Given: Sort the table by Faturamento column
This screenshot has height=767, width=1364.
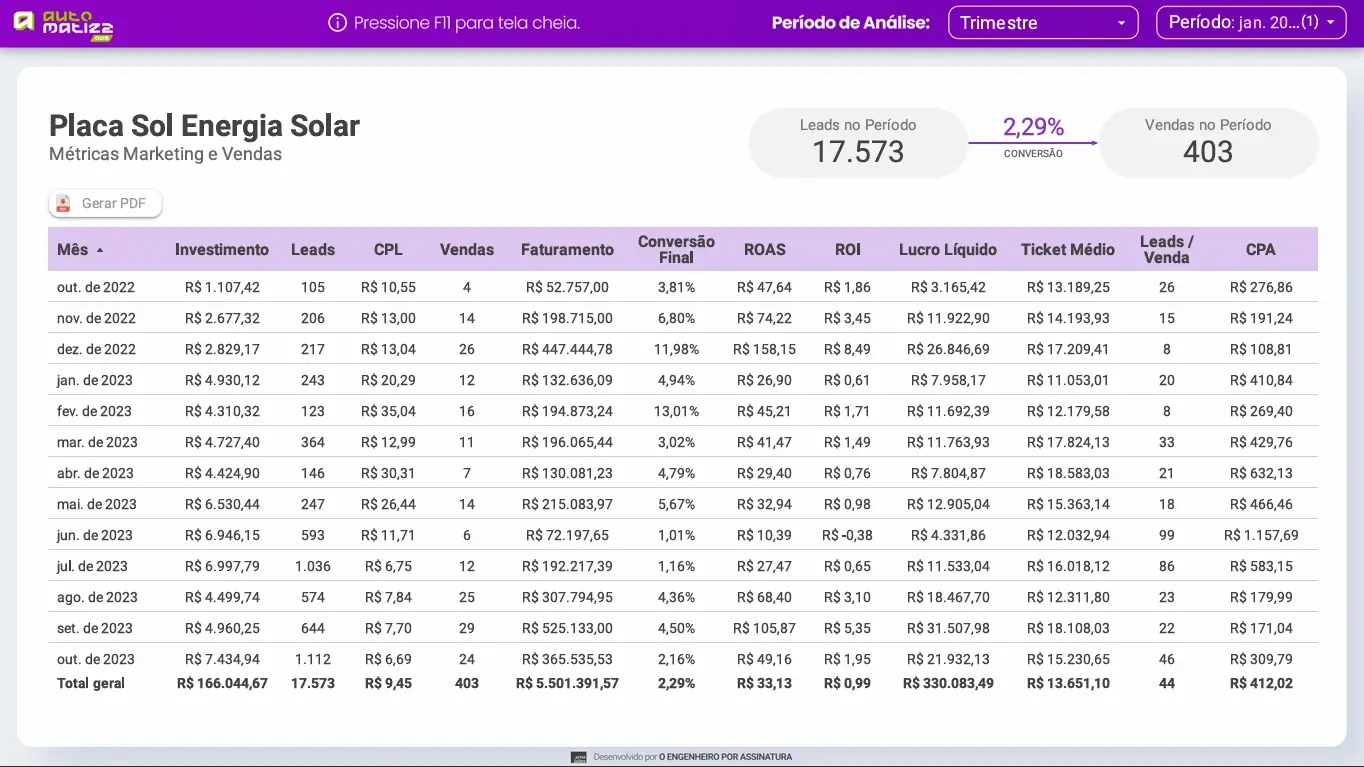Looking at the screenshot, I should (x=567, y=249).
